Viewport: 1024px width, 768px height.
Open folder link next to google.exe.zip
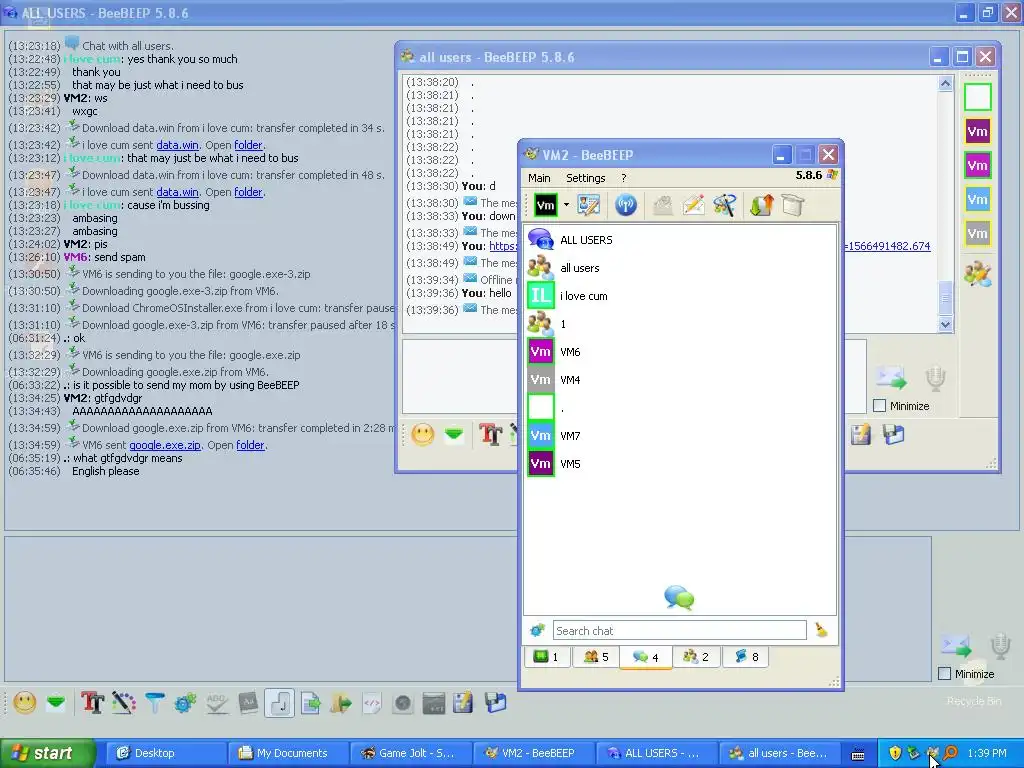[x=250, y=445]
